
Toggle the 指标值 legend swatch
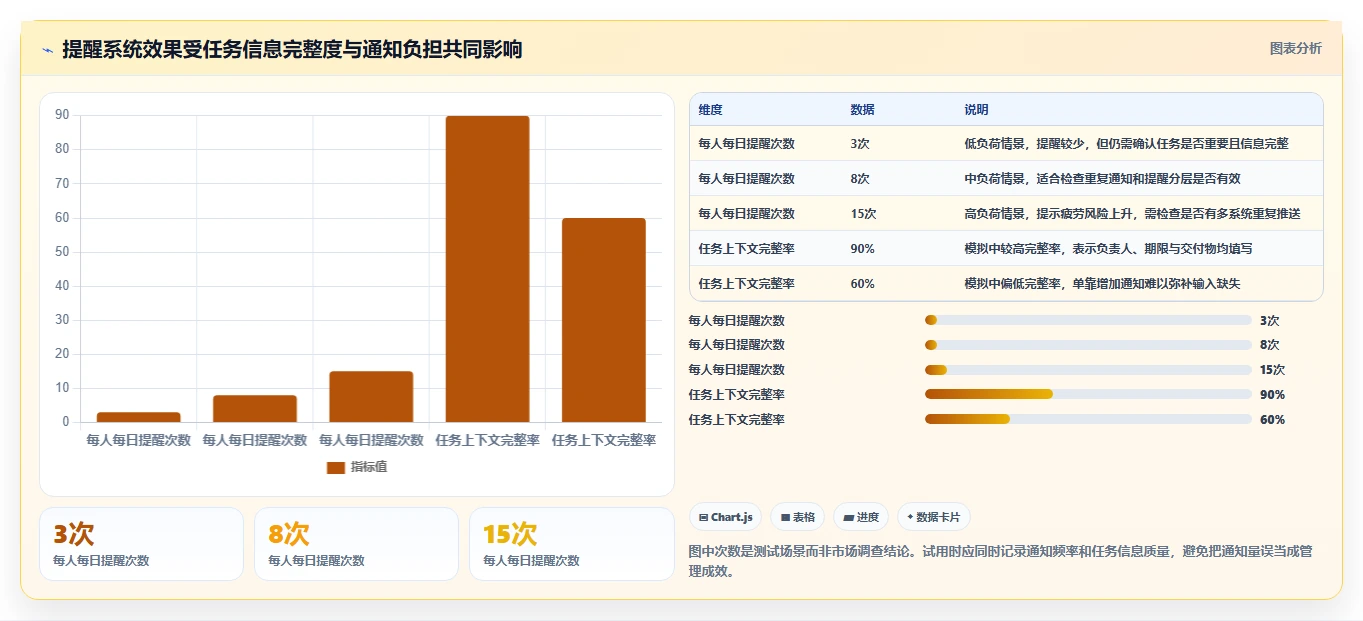335,467
